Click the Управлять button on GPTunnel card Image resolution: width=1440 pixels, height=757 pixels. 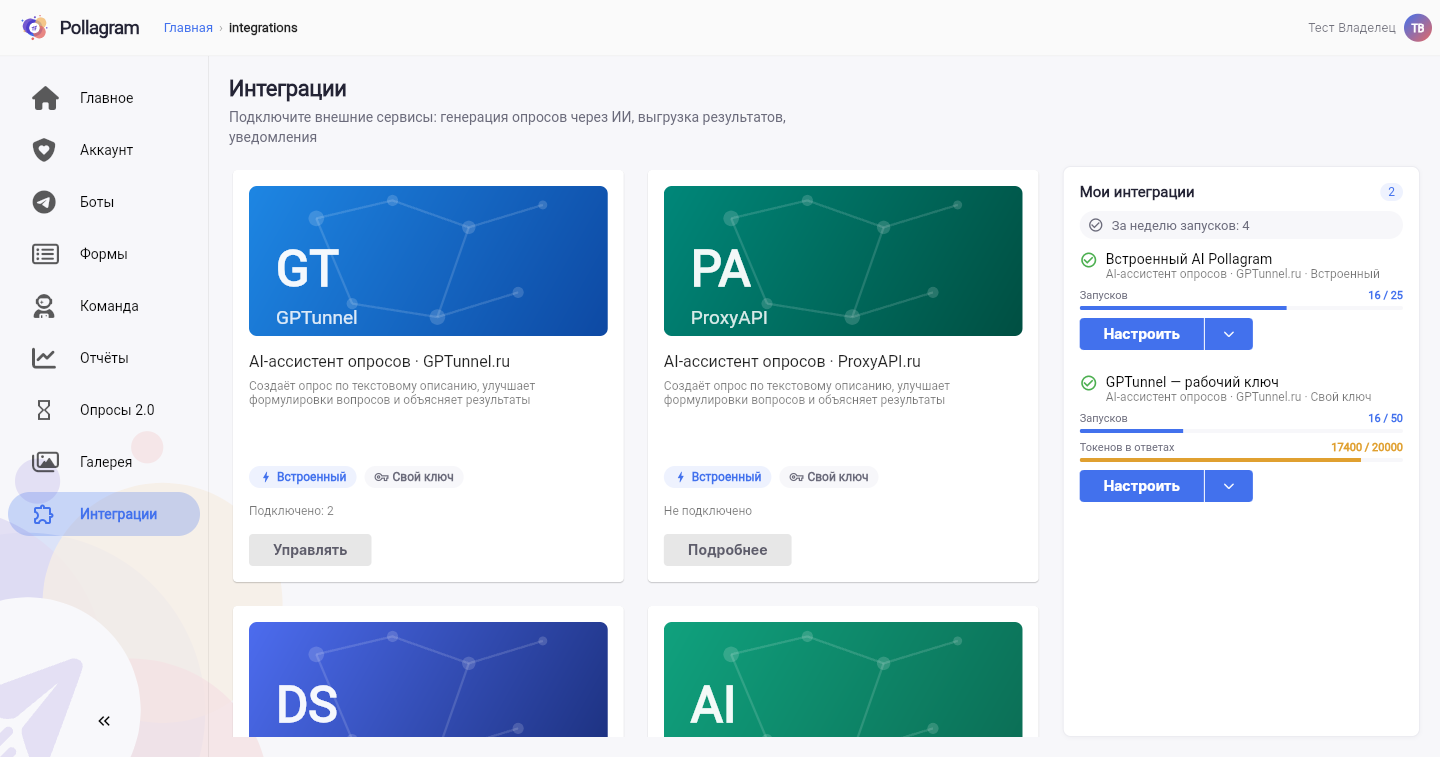(310, 550)
